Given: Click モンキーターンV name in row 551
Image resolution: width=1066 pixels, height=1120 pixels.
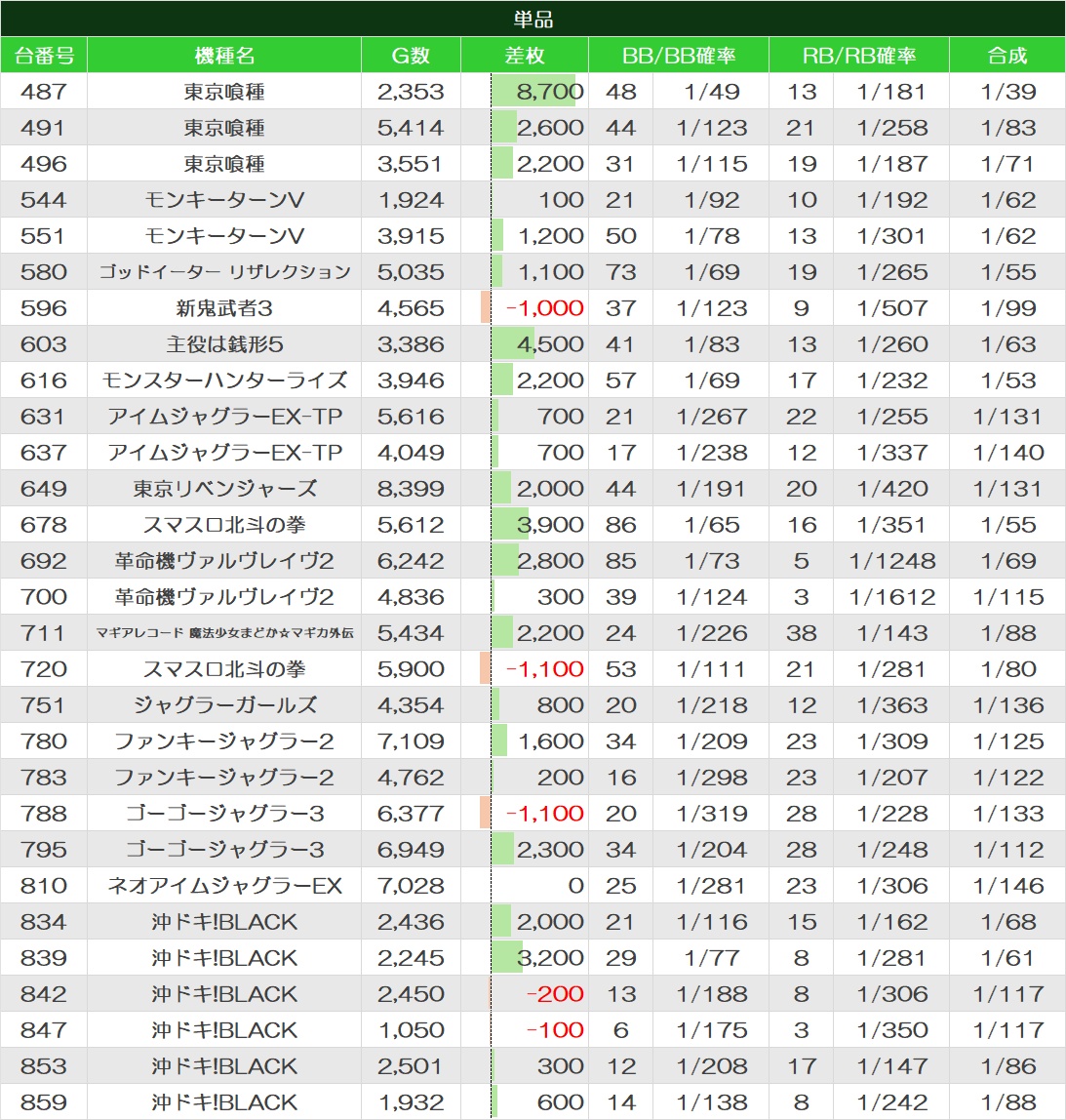Looking at the screenshot, I should [224, 236].
